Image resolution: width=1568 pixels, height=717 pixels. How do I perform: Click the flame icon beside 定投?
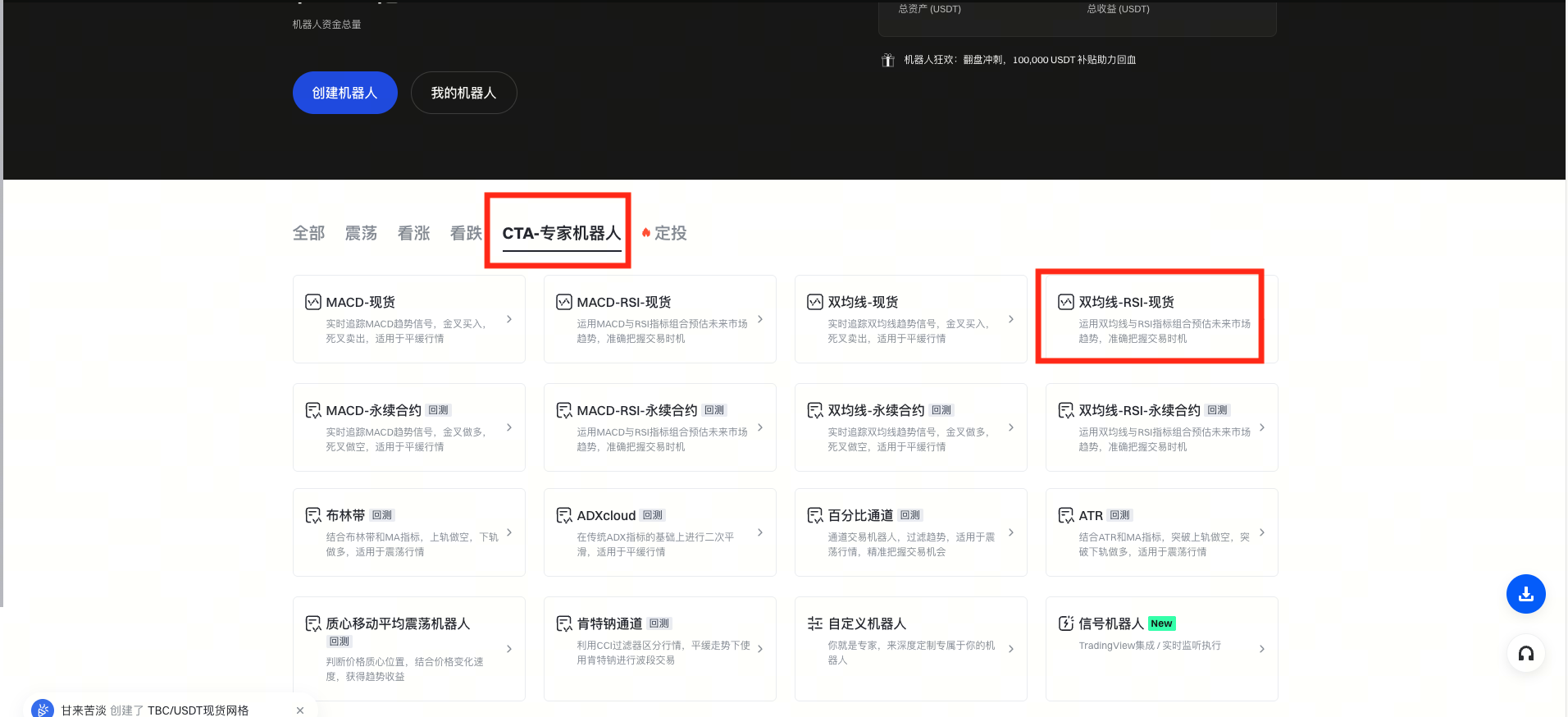(x=646, y=233)
